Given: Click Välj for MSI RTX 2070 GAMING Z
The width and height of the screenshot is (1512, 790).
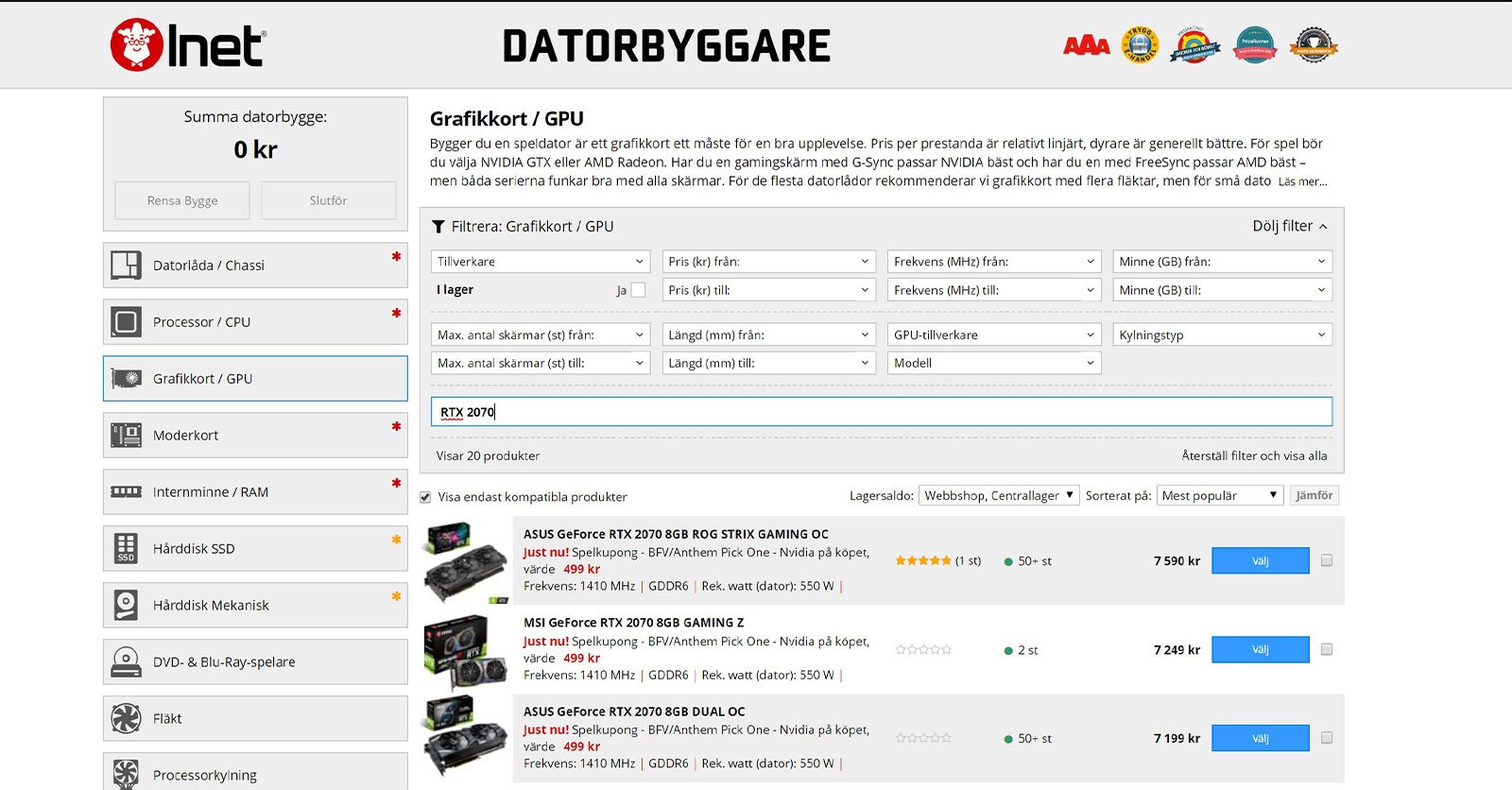Looking at the screenshot, I should pyautogui.click(x=1261, y=650).
